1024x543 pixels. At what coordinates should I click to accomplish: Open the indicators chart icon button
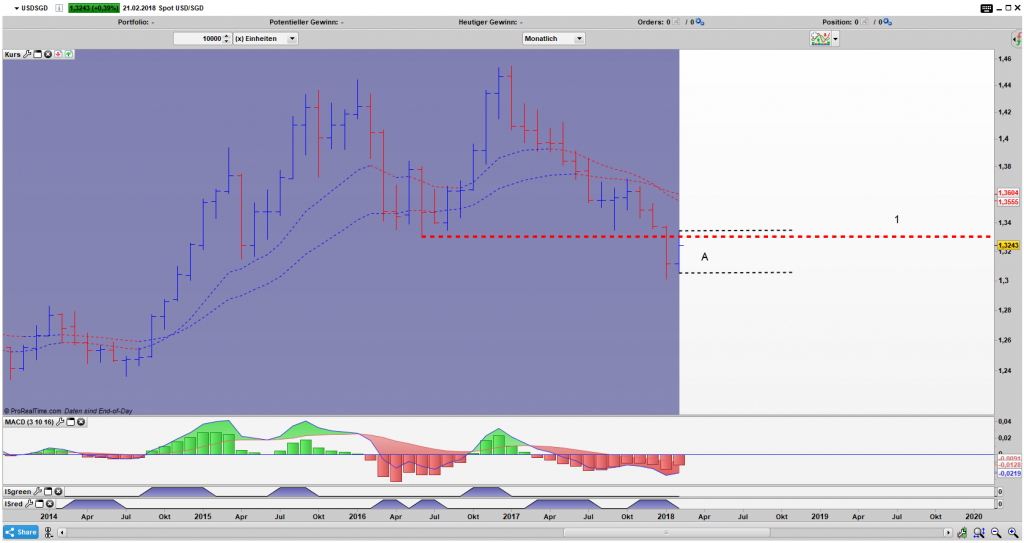point(820,39)
